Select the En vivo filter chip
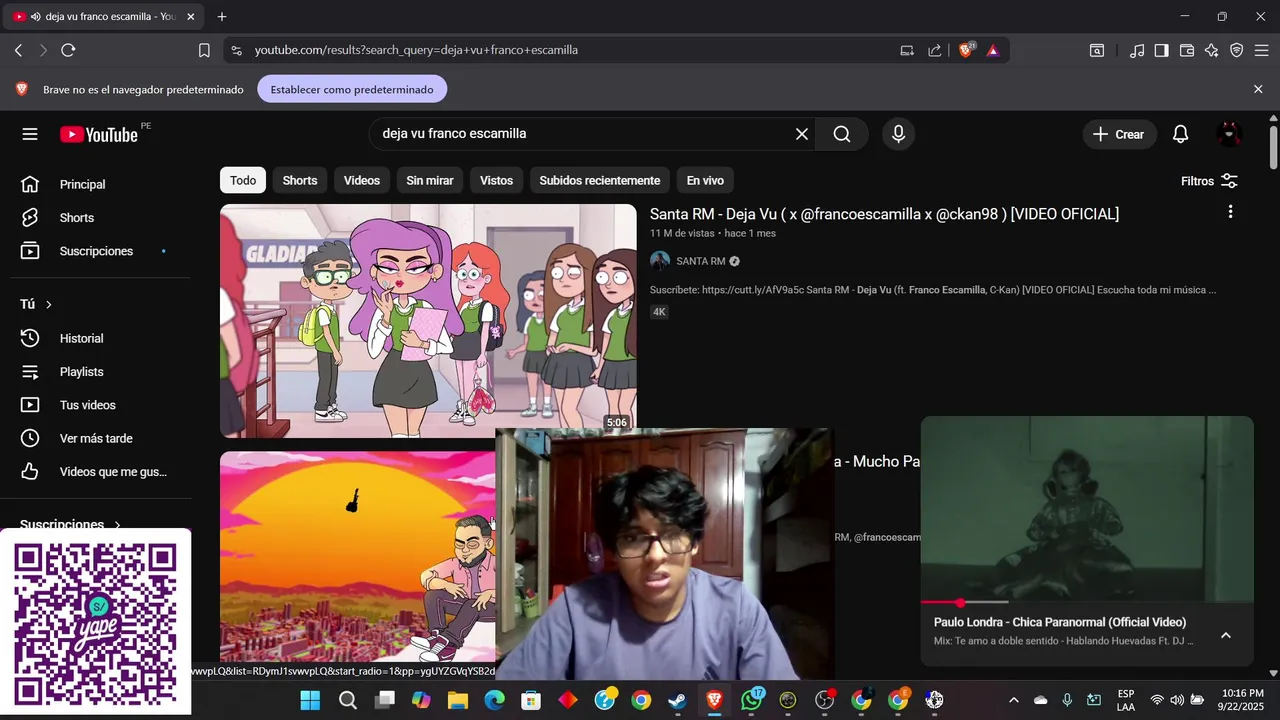 tap(705, 181)
